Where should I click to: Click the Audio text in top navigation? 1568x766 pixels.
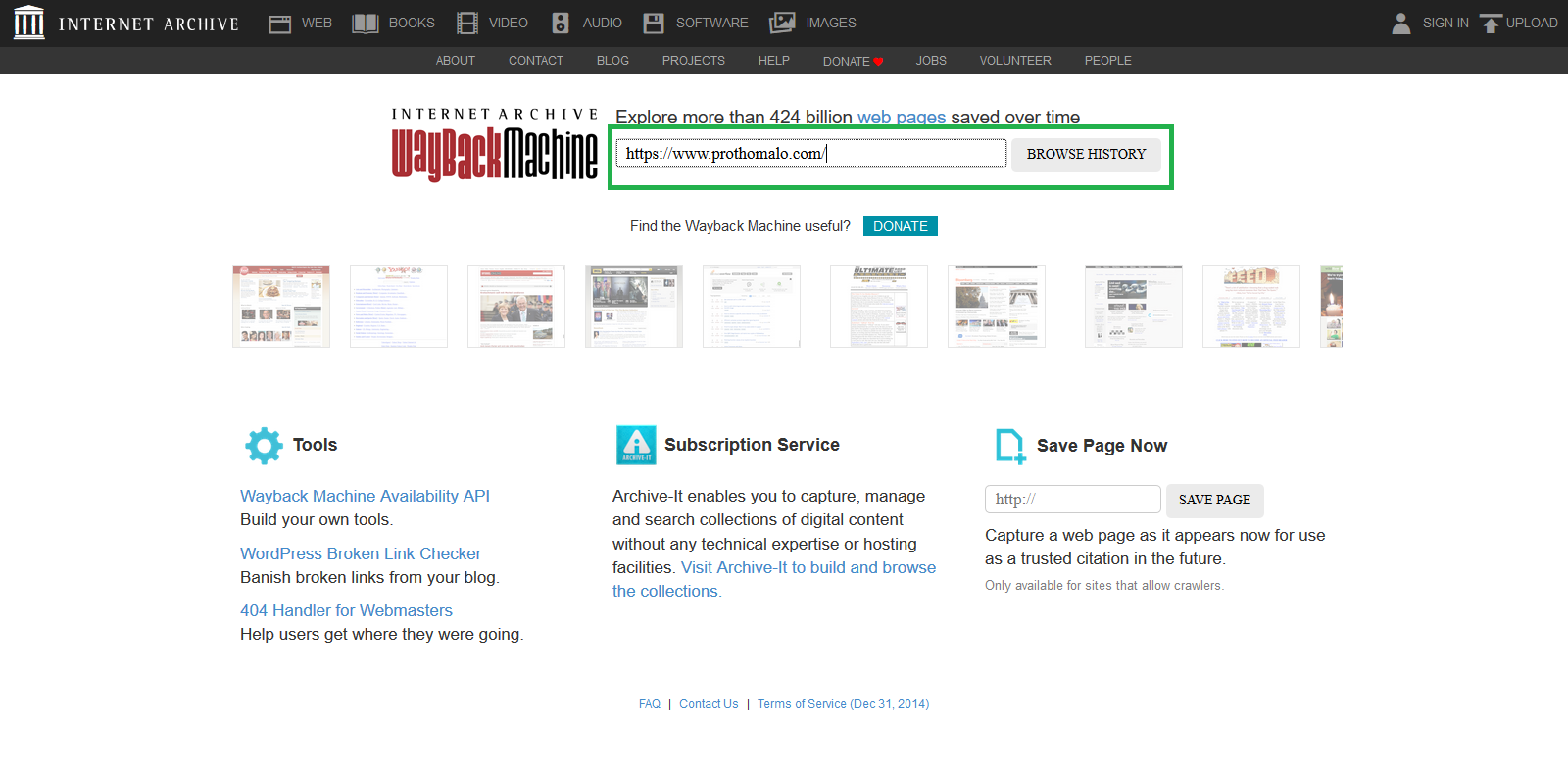[x=603, y=24]
